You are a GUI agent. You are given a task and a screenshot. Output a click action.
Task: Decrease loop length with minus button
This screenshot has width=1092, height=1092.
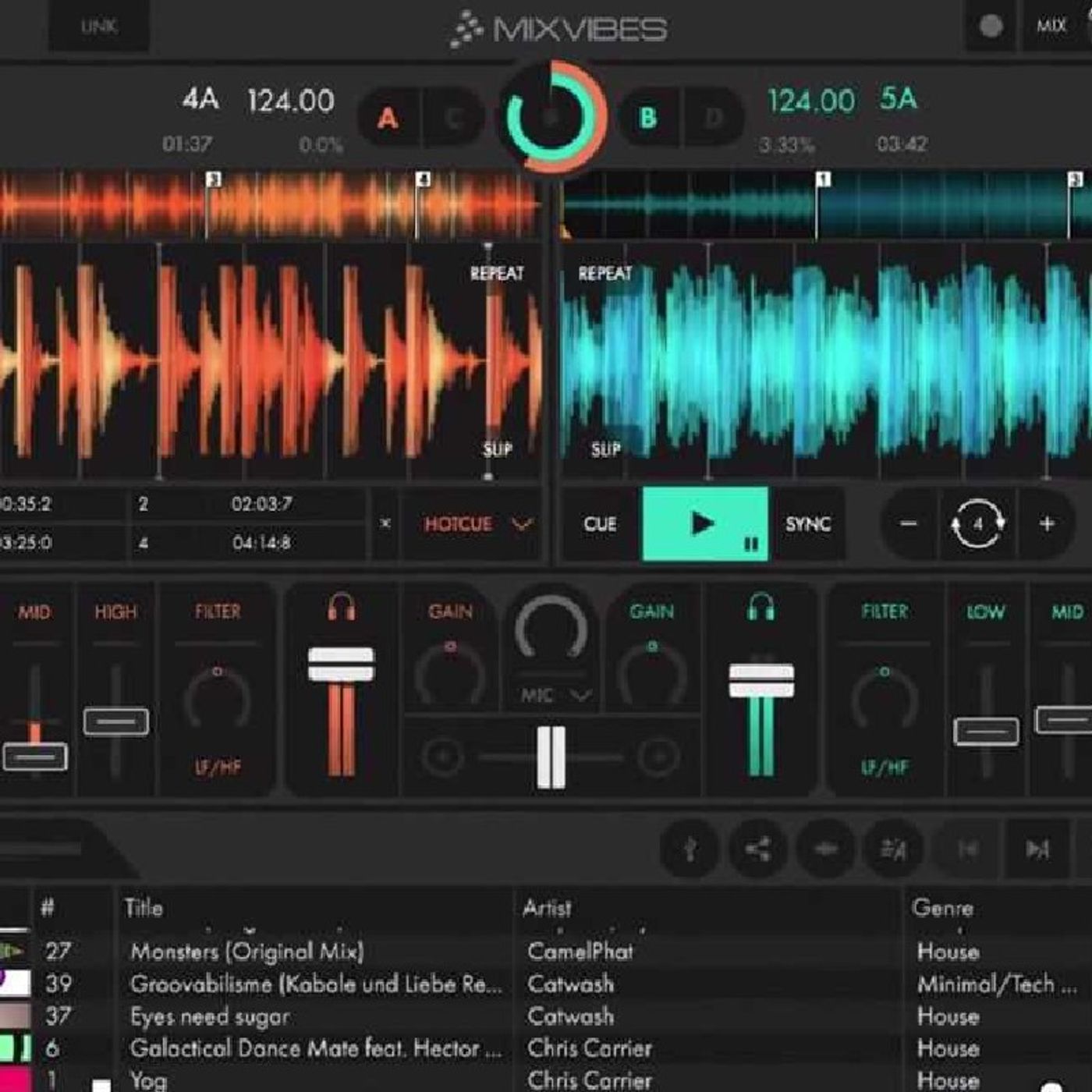tap(909, 524)
